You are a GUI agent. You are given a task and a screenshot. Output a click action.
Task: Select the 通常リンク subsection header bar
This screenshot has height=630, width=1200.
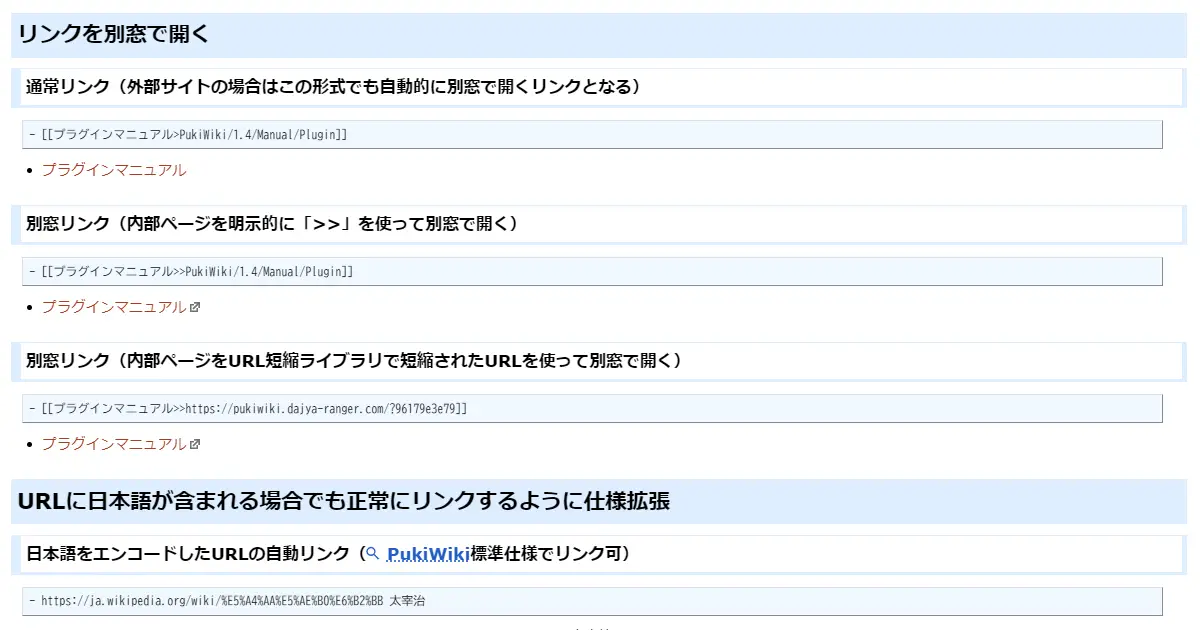[330, 87]
